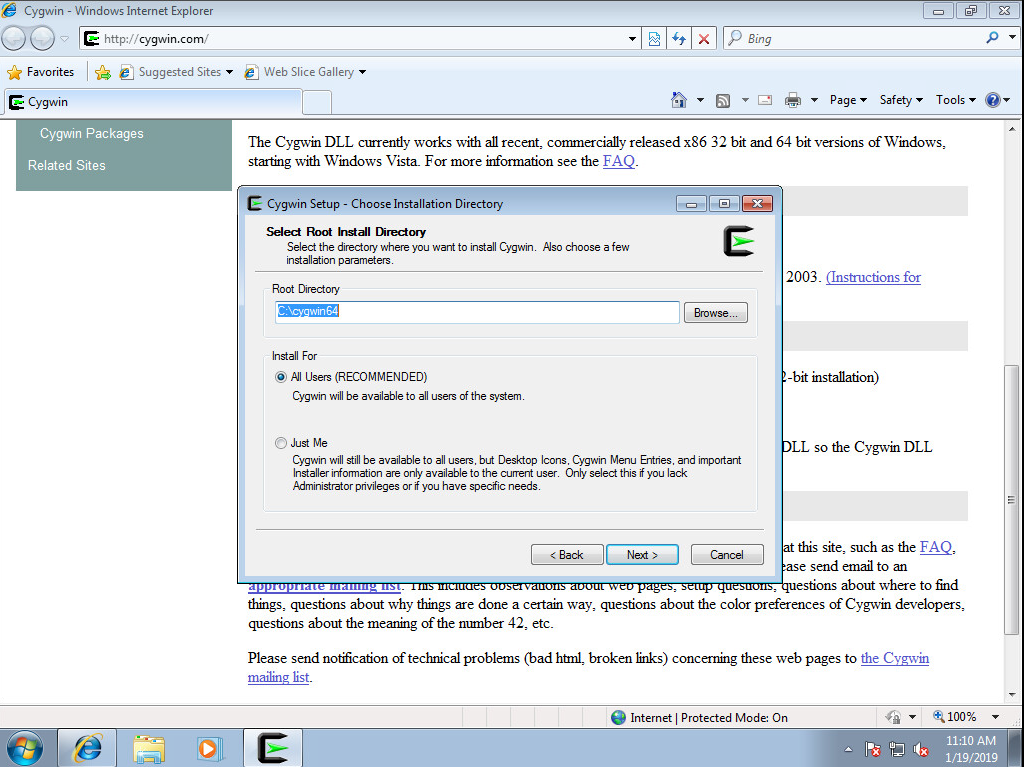Click the < Back button in setup

click(x=566, y=555)
